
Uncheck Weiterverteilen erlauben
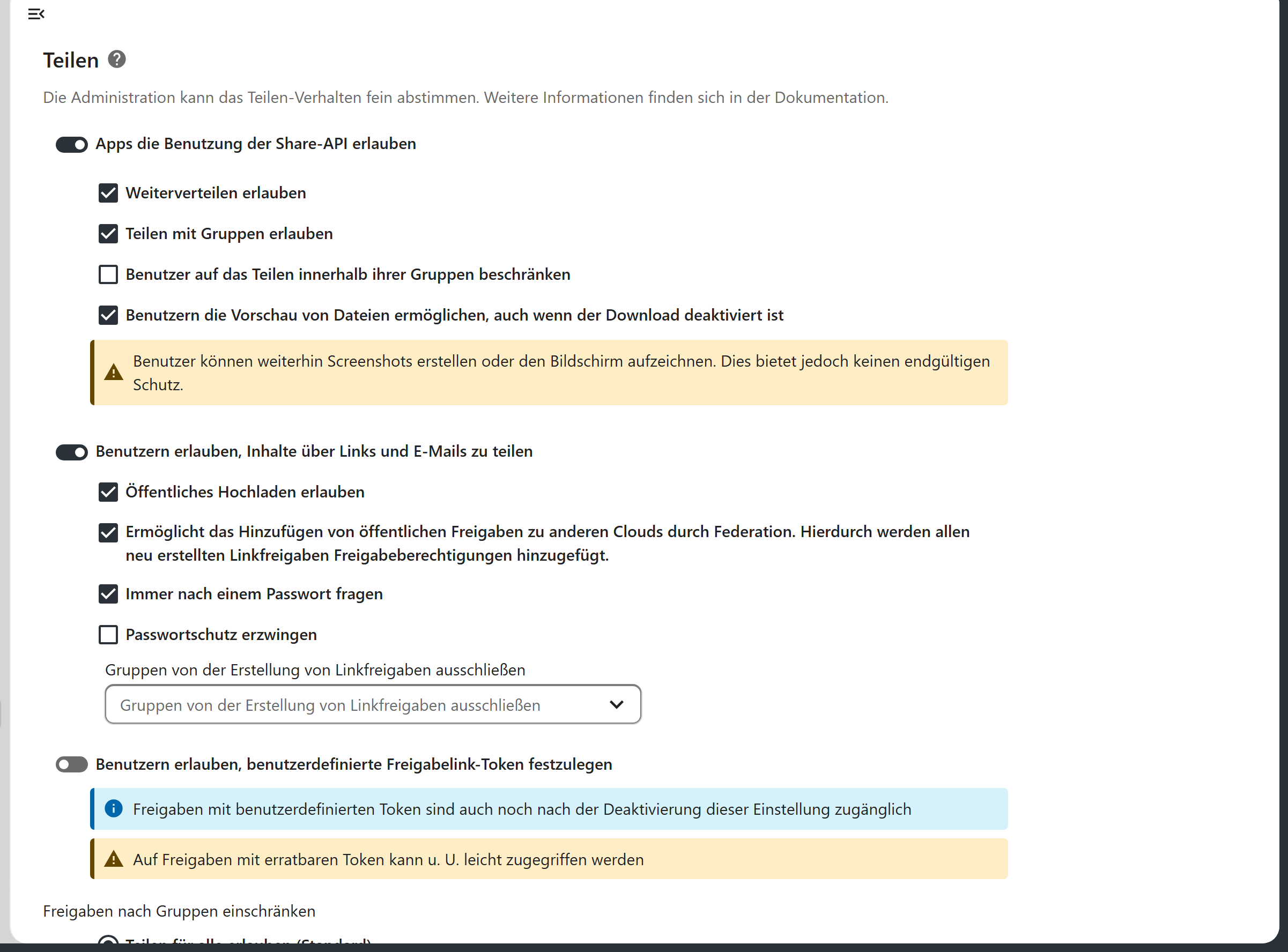click(108, 193)
